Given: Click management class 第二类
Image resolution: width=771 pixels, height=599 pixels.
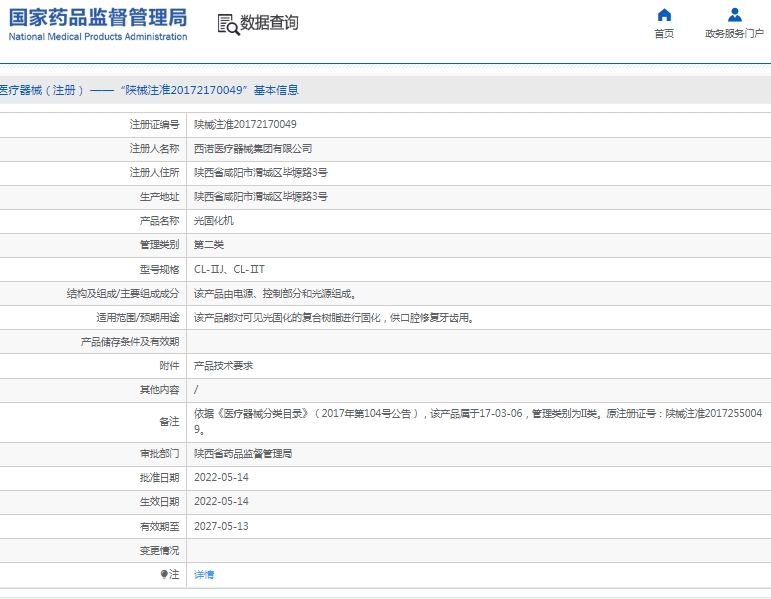Looking at the screenshot, I should [208, 245].
